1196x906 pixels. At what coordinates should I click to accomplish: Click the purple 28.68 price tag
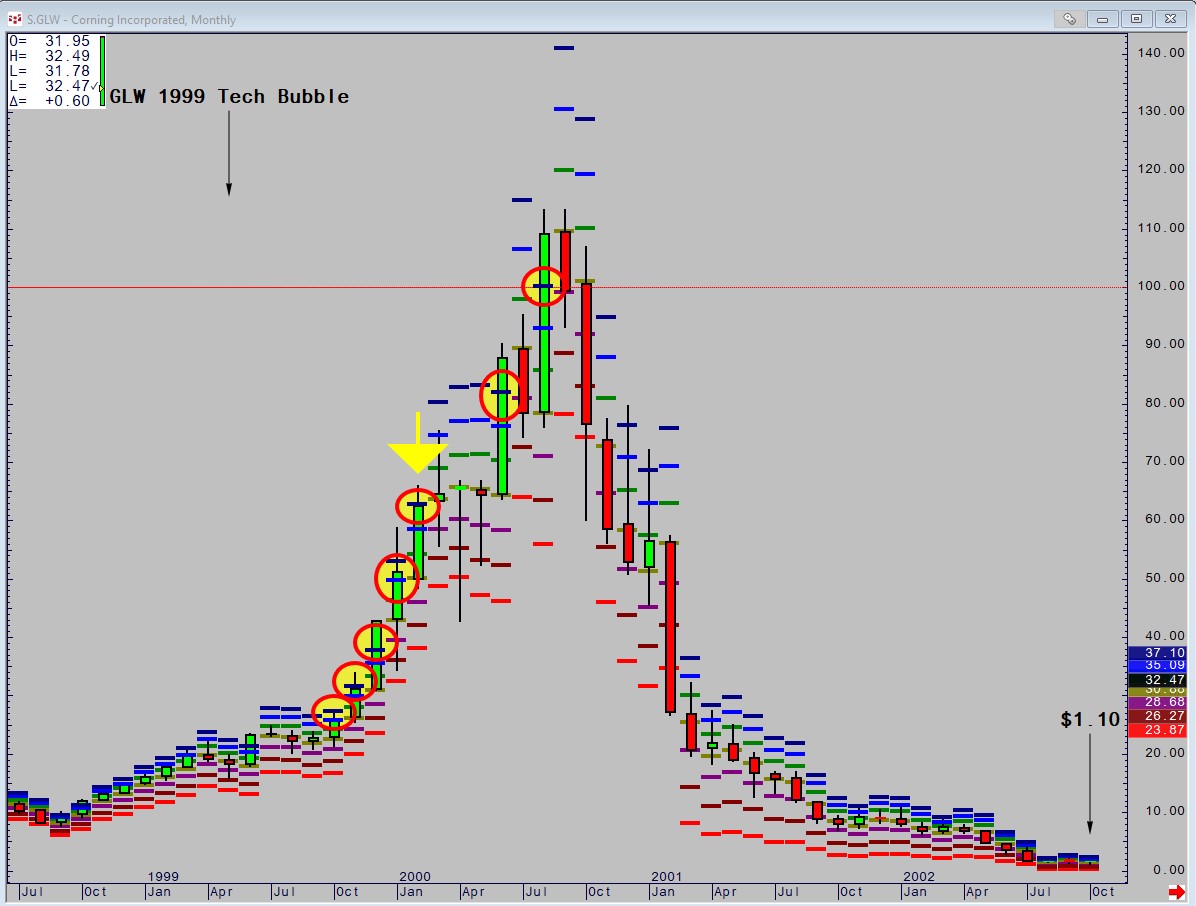(x=1157, y=702)
